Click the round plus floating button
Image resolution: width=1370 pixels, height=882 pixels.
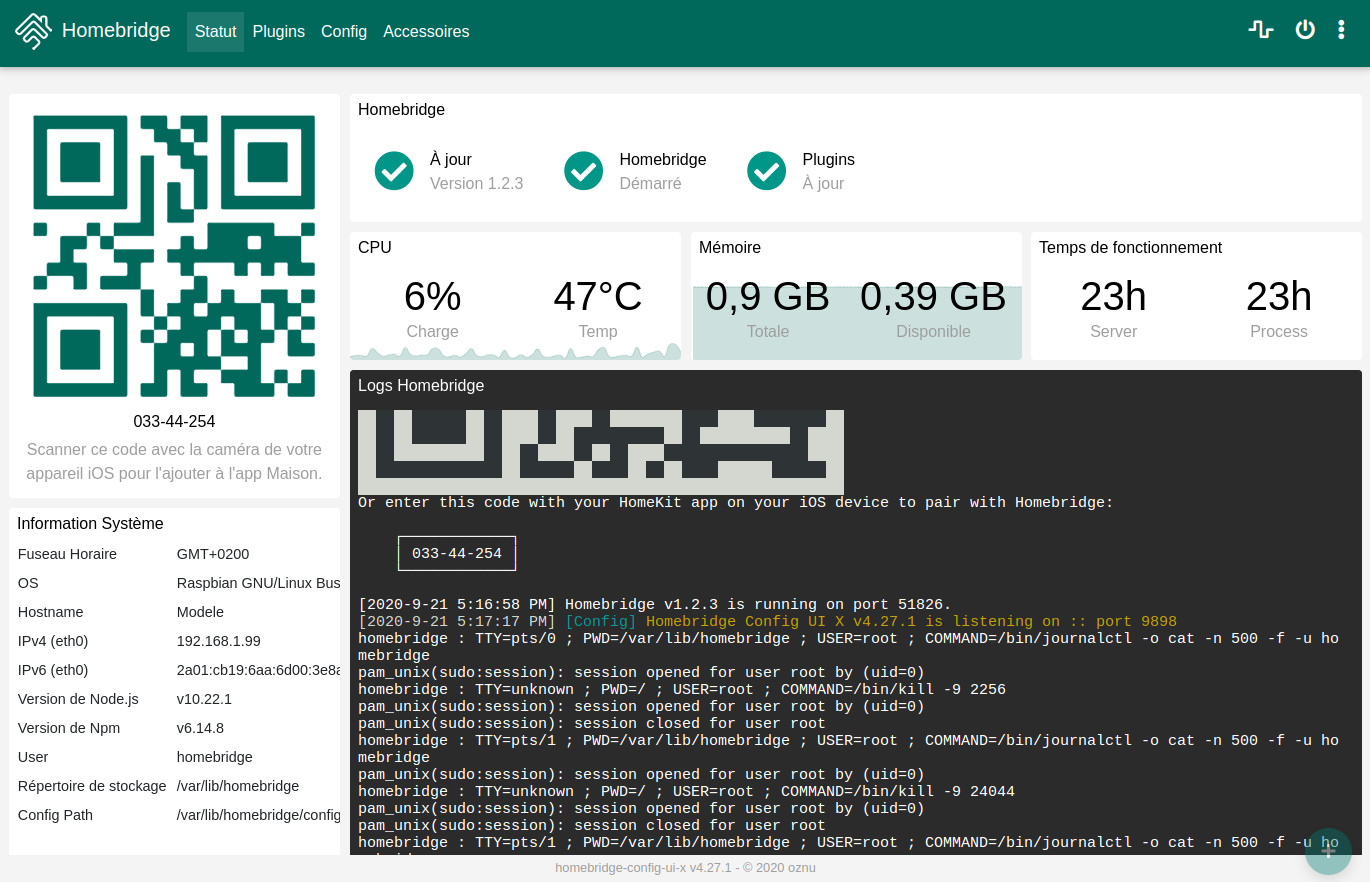coord(1328,851)
